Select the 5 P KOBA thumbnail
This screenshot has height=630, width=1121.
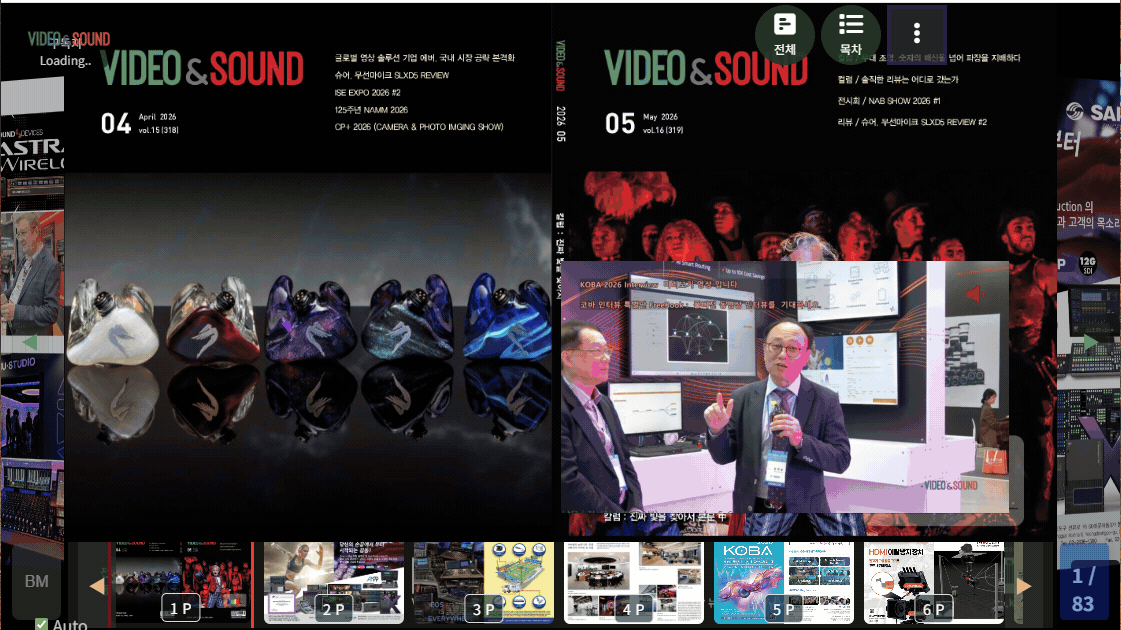click(x=784, y=583)
